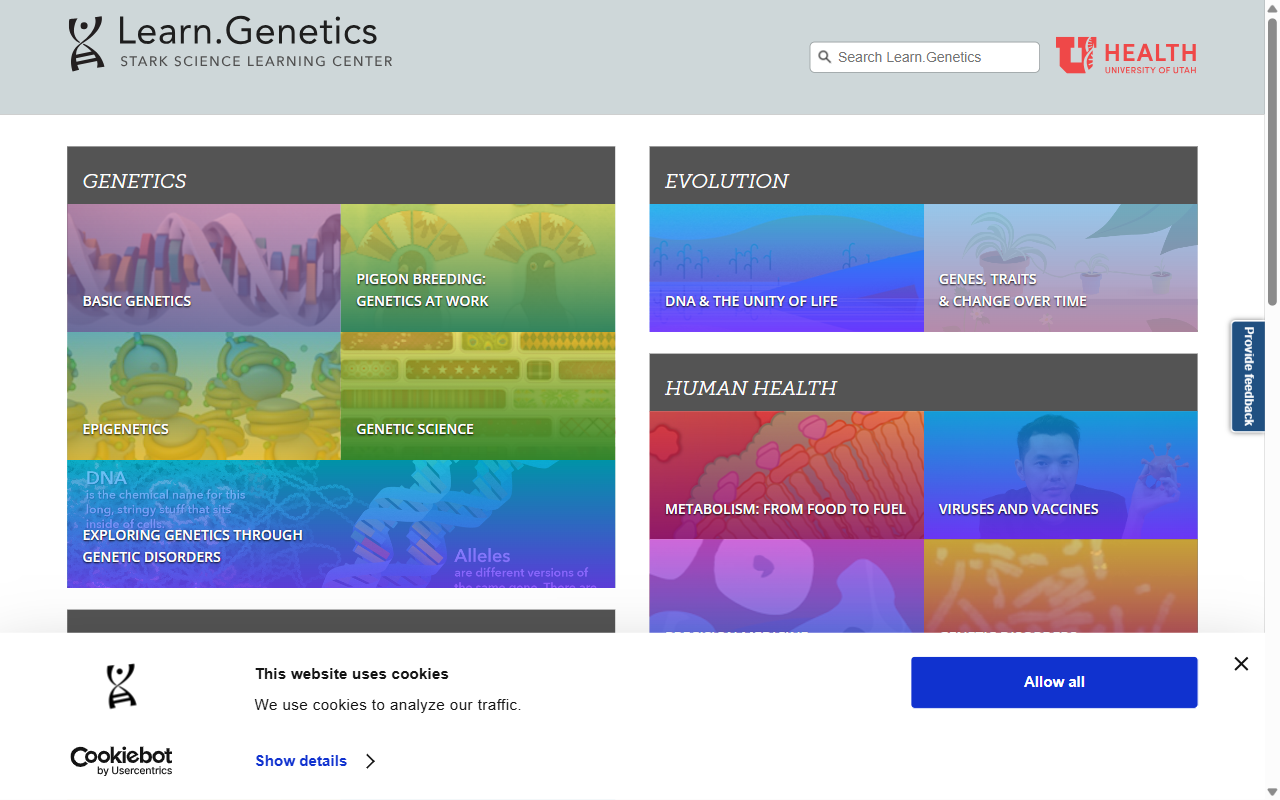
Task: Click 'We use cookies to analyze our traffic' text
Action: click(x=388, y=705)
